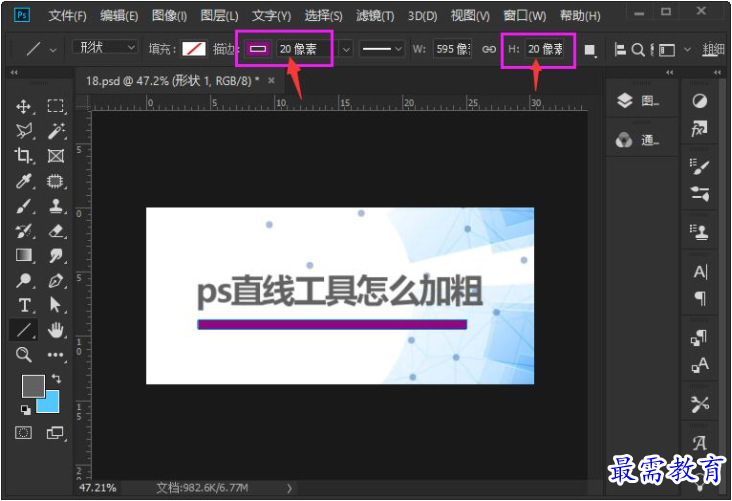Open the tool mode 形状 dropdown
The image size is (732, 501).
tap(105, 48)
